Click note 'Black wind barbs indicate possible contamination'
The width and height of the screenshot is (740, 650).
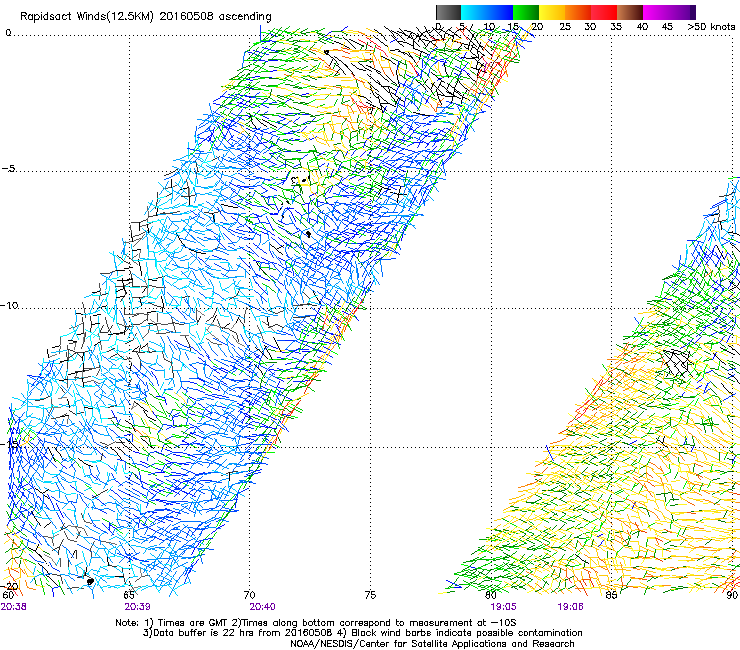[x=467, y=633]
